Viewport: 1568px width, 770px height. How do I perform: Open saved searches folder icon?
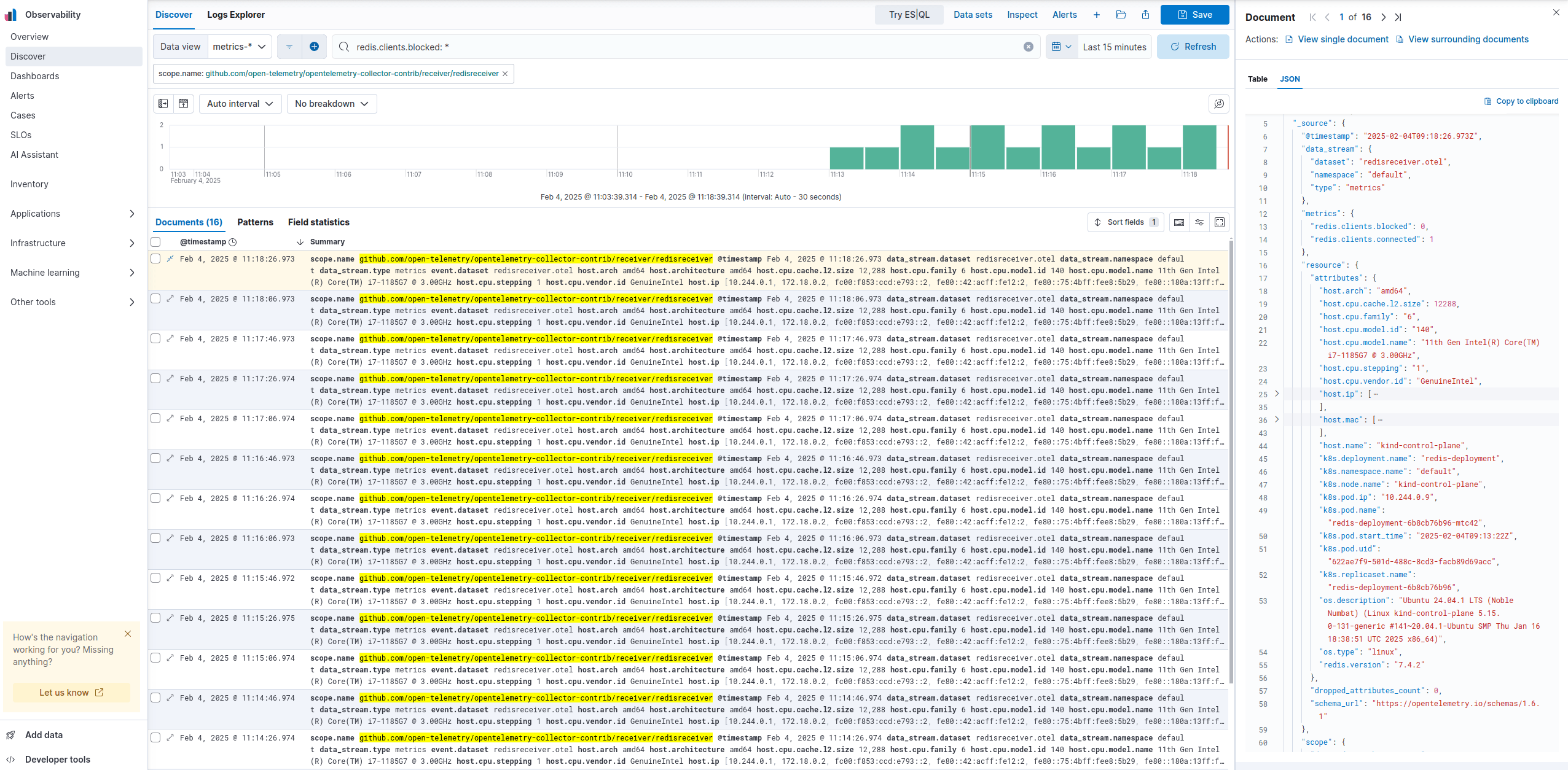(1120, 14)
